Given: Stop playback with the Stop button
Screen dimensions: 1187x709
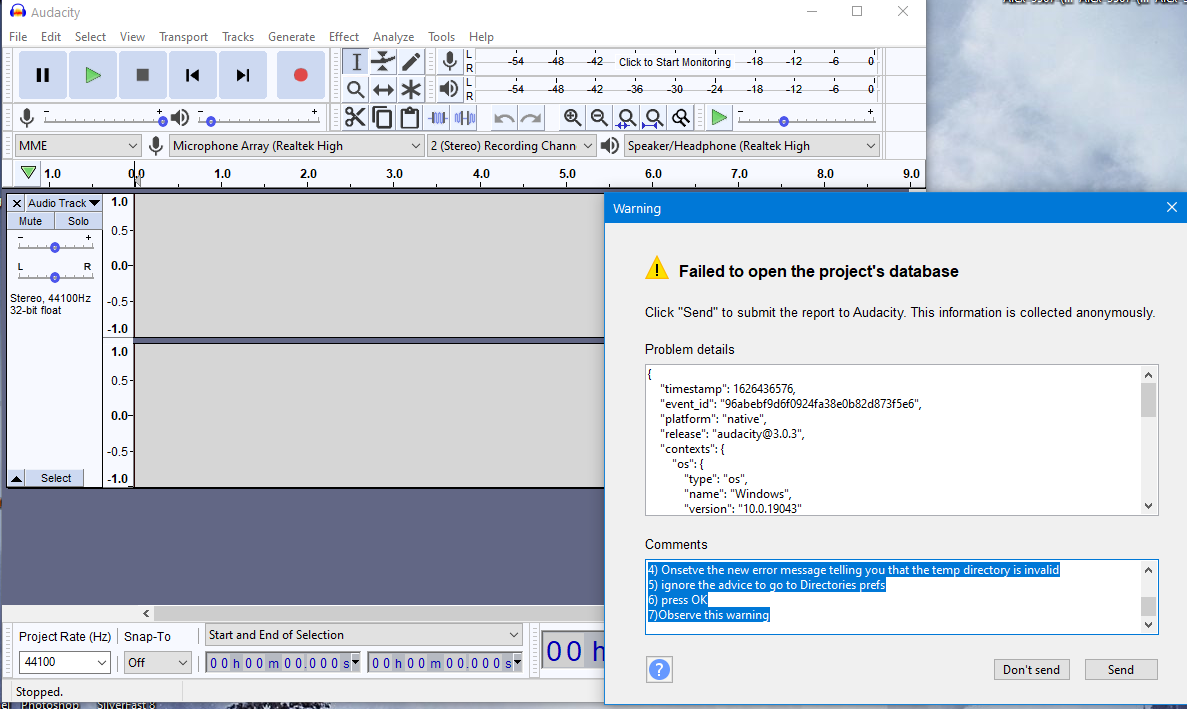Looking at the screenshot, I should pos(142,75).
